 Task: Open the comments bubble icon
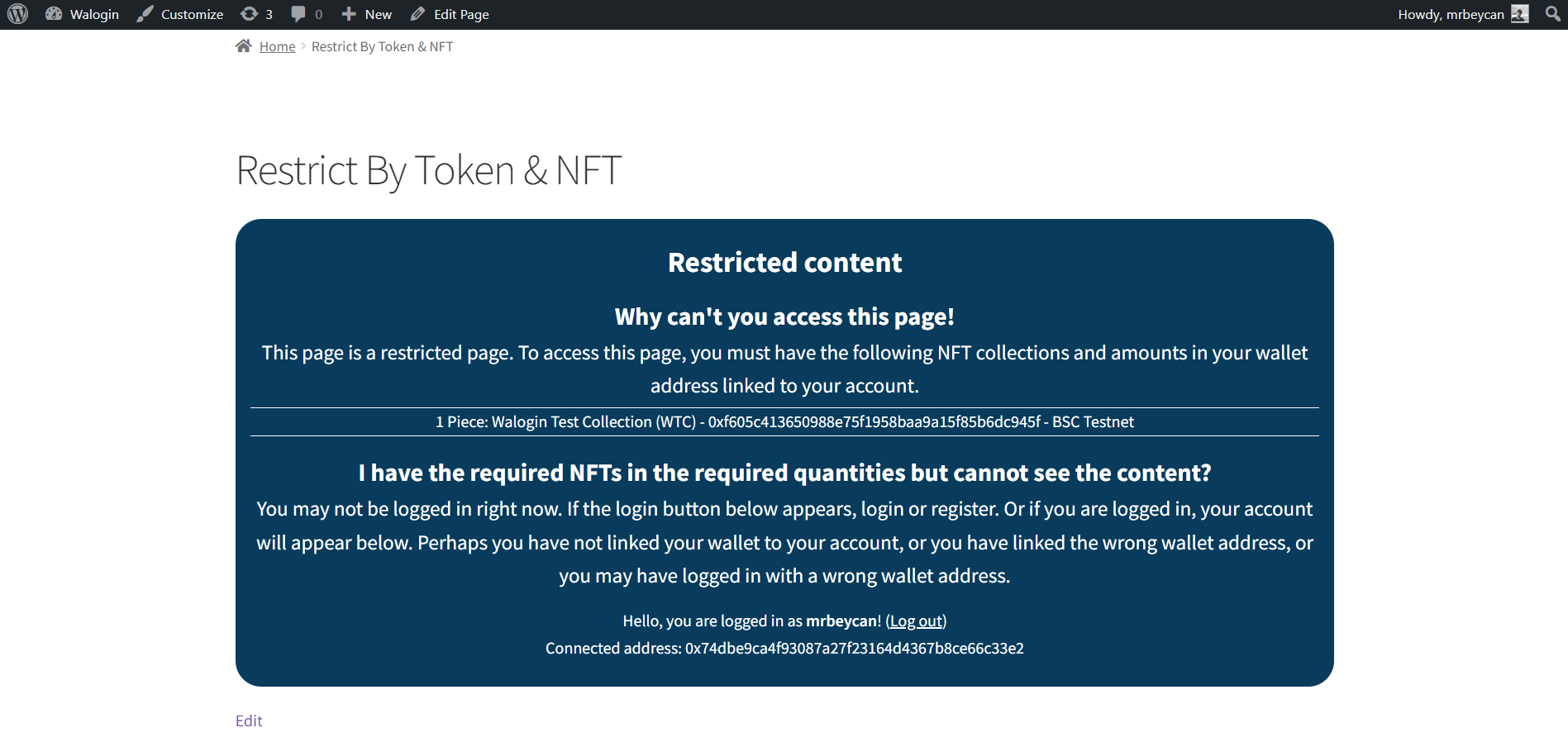[x=298, y=14]
